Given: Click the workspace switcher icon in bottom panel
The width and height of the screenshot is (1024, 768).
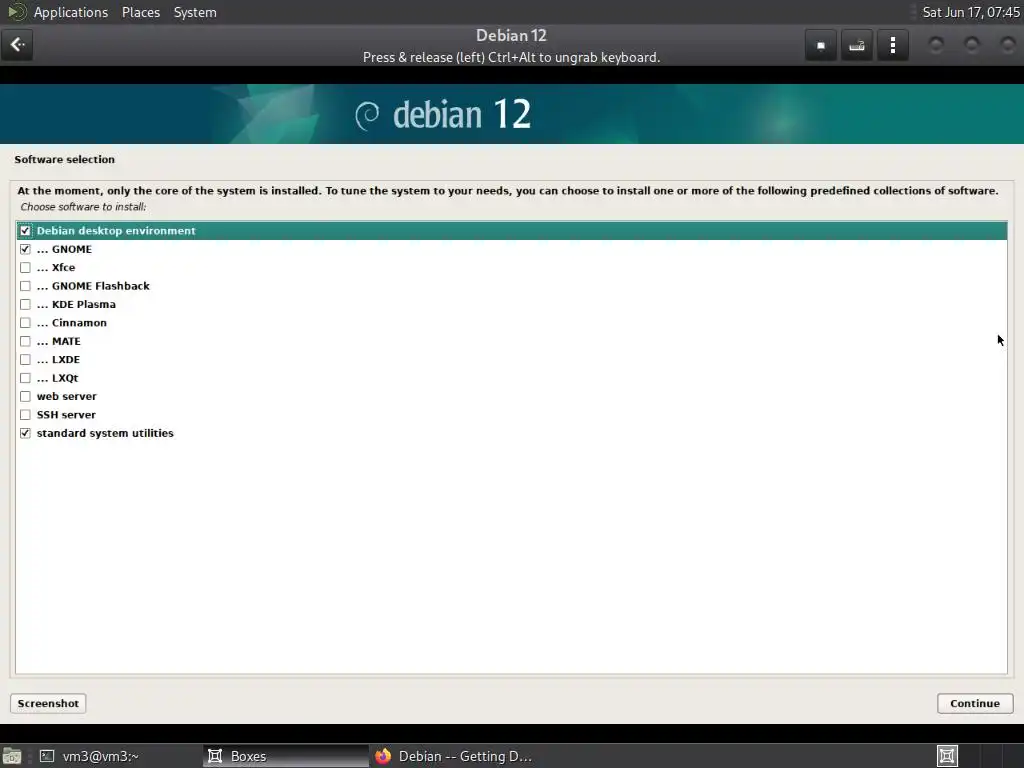Looking at the screenshot, I should point(947,756).
